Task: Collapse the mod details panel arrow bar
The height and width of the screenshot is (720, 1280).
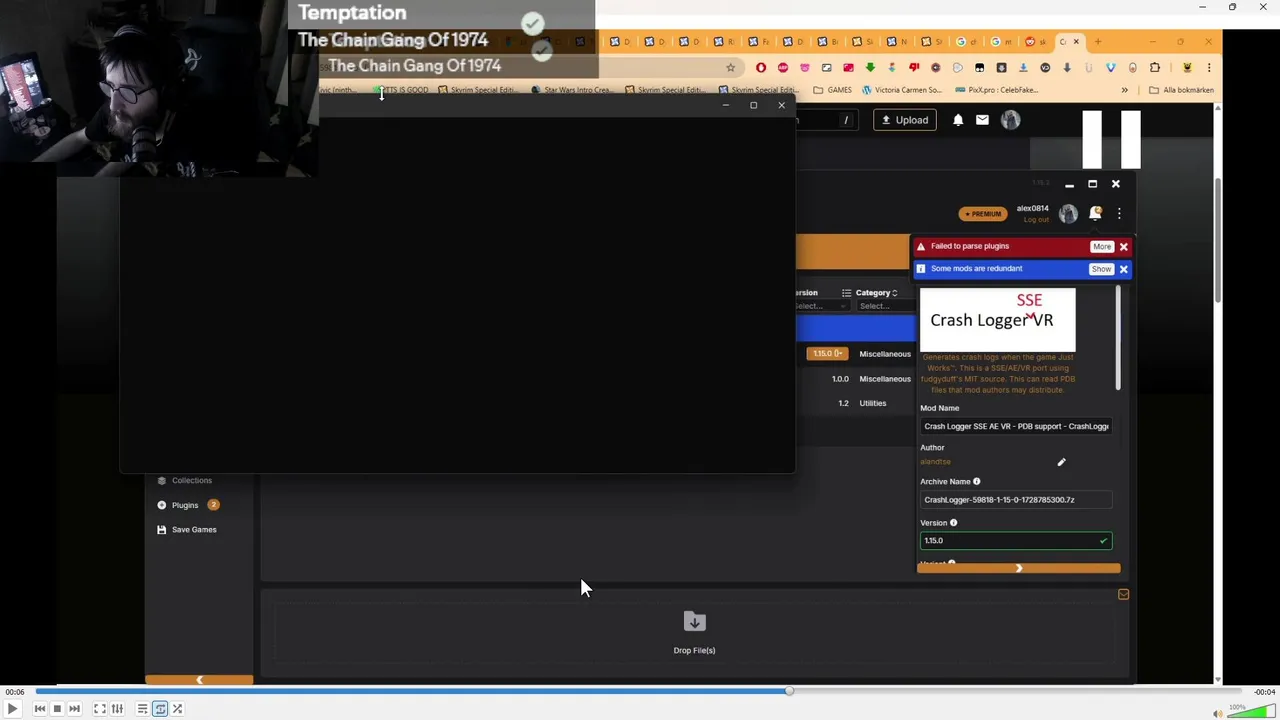Action: click(1019, 569)
